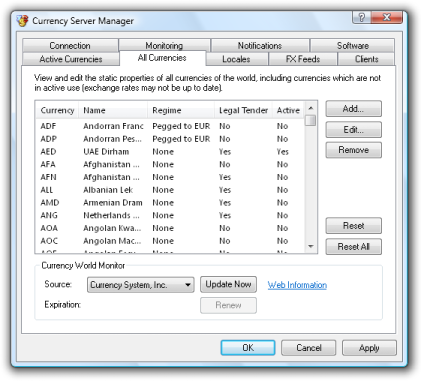Click the Edit... button

click(x=353, y=130)
